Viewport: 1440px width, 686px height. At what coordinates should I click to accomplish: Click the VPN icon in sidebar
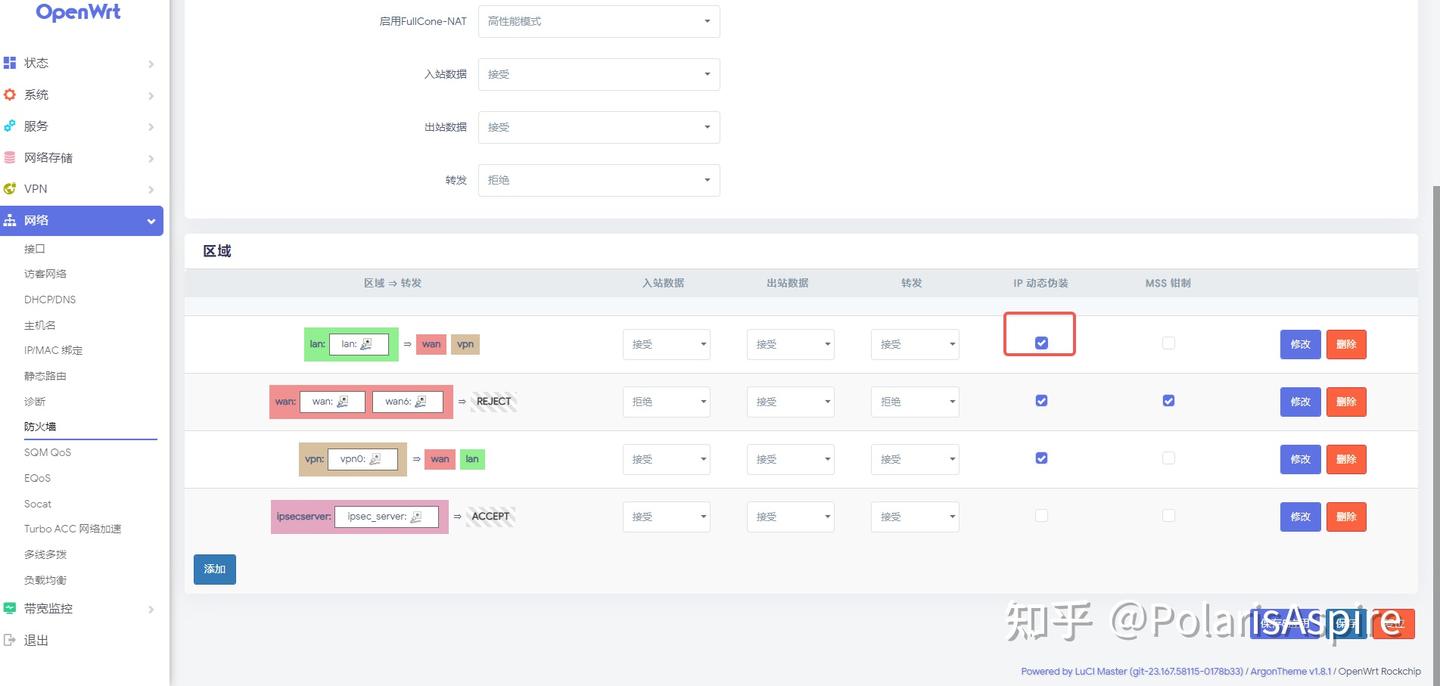click(x=10, y=189)
